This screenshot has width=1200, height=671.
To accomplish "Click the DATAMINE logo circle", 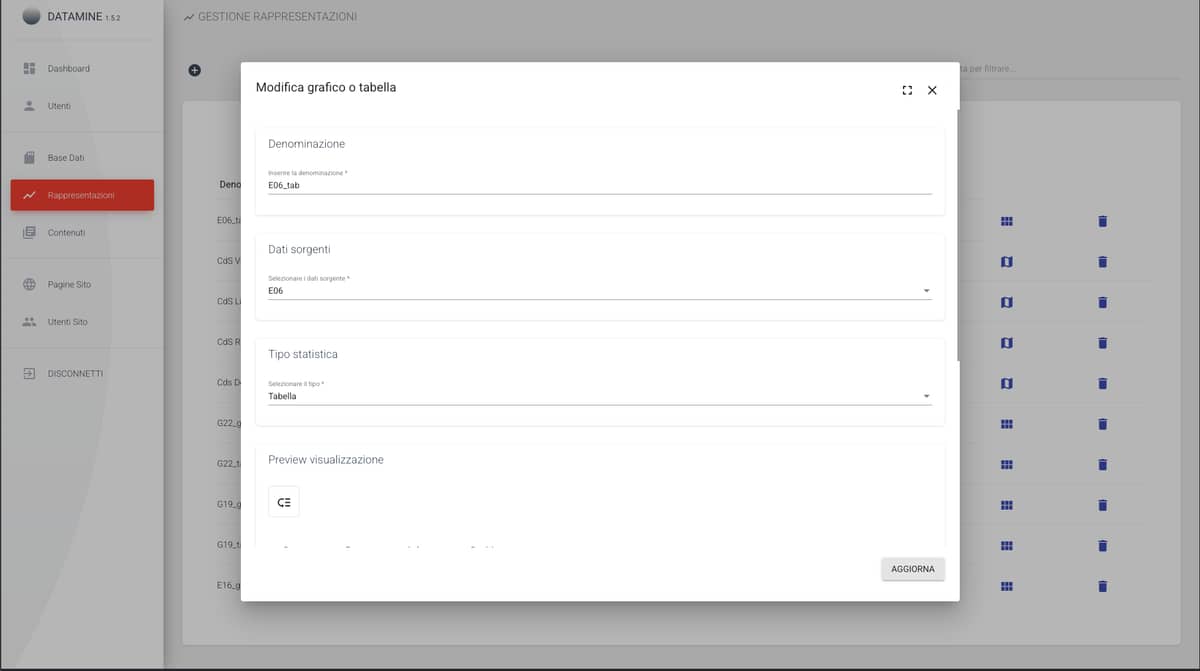I will (x=31, y=16).
